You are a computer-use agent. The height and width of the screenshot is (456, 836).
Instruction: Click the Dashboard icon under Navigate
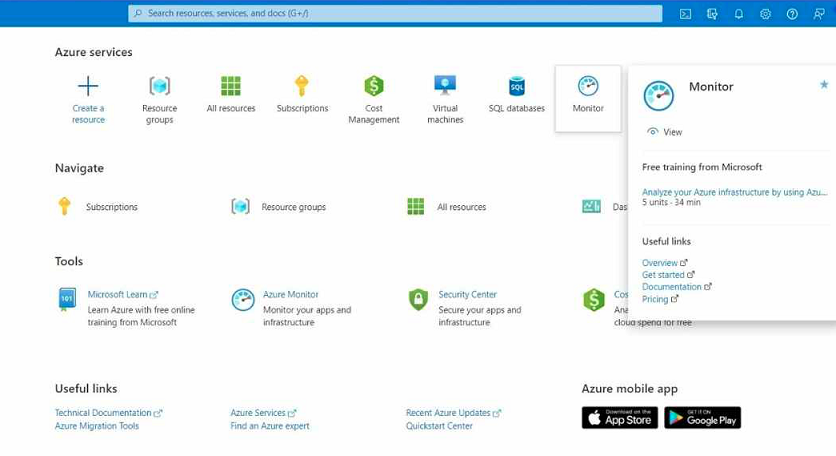[x=591, y=206]
